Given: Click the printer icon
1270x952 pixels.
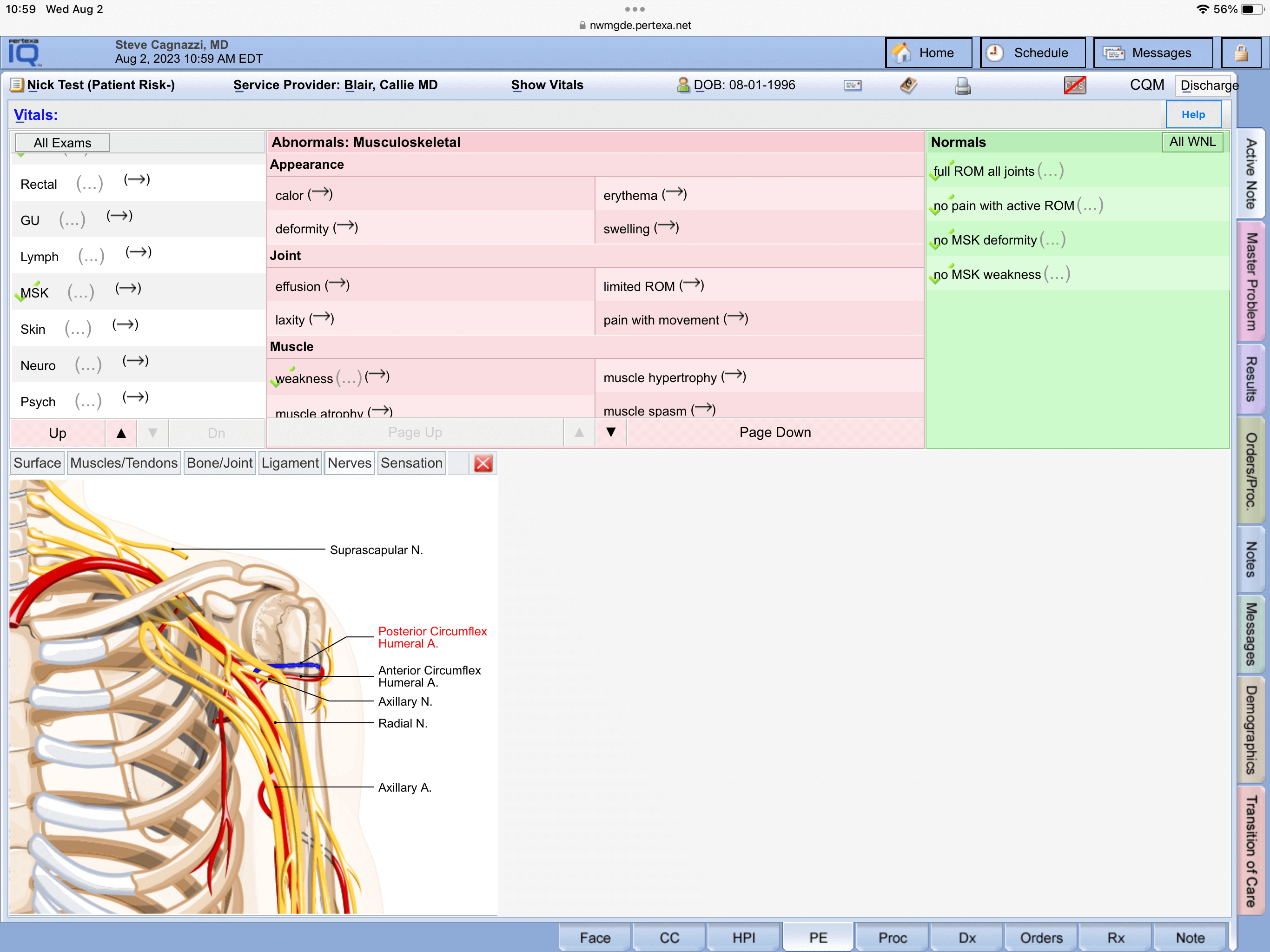Looking at the screenshot, I should (962, 86).
